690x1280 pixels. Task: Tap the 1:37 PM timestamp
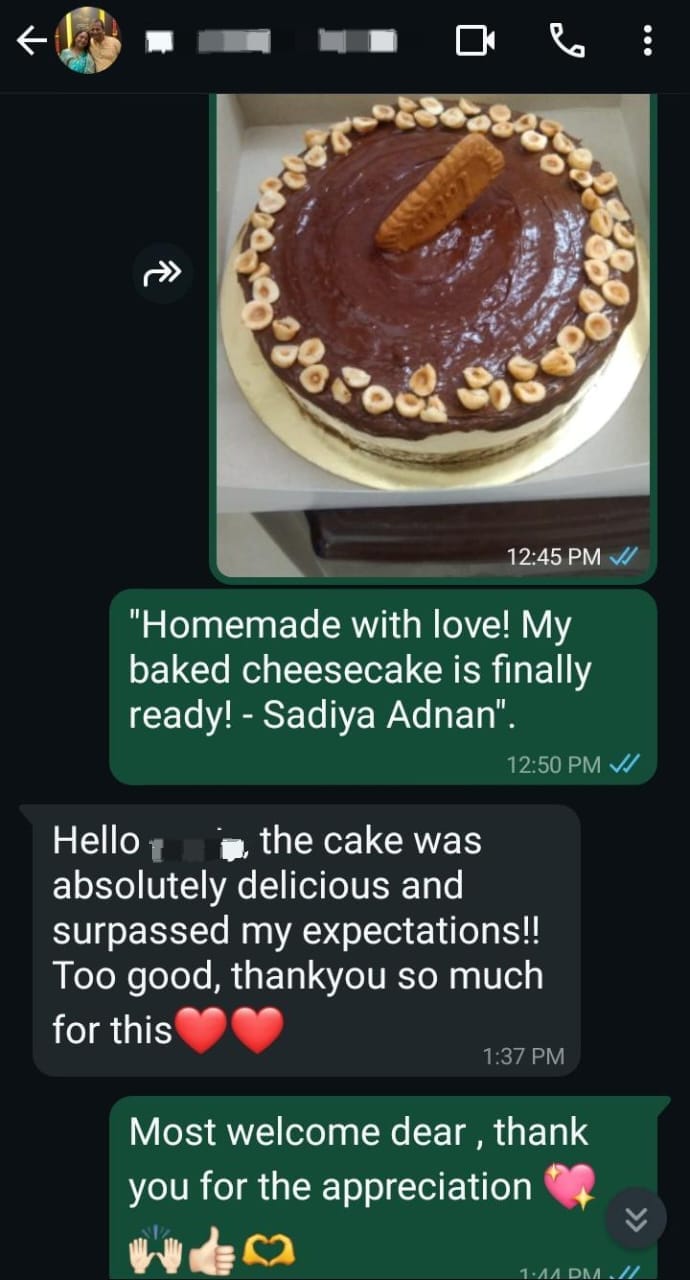(523, 1056)
